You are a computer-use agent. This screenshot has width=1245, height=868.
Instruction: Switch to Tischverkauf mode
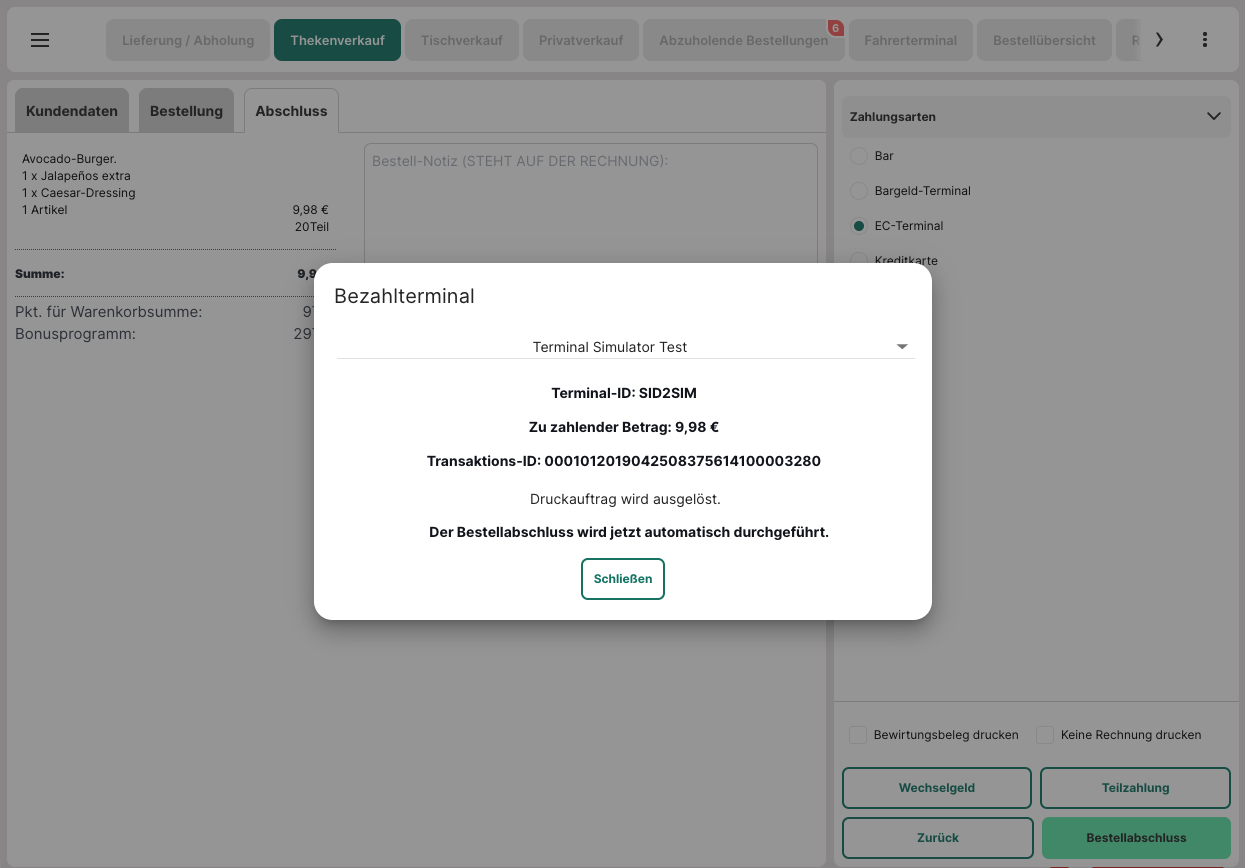coord(461,41)
